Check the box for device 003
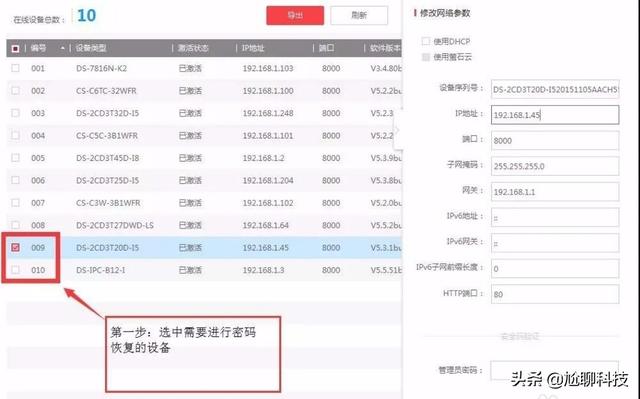Screen dimensions: 640x399 click(15, 113)
